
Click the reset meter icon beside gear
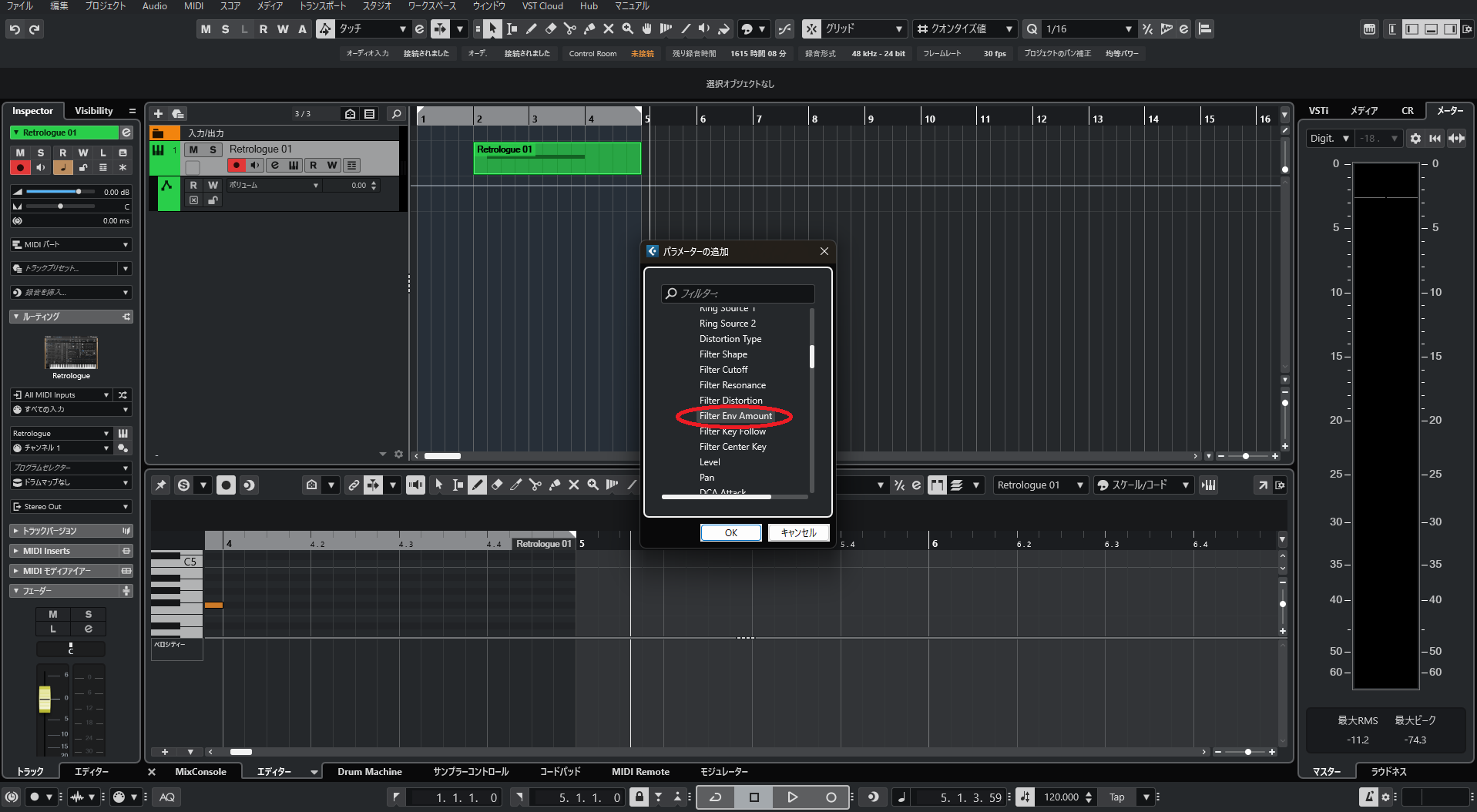point(1435,139)
